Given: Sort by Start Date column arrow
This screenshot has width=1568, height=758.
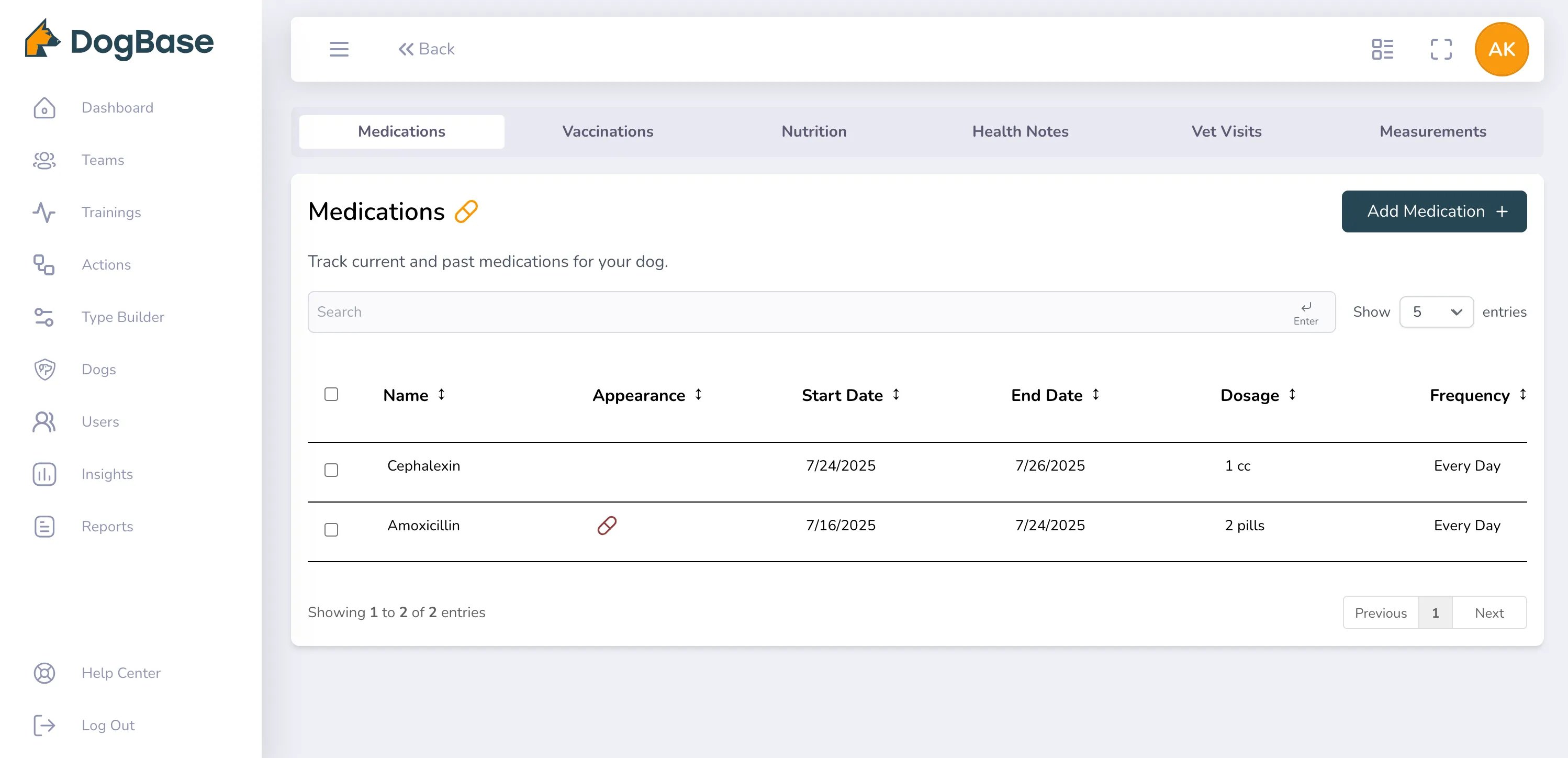Looking at the screenshot, I should click(x=896, y=395).
